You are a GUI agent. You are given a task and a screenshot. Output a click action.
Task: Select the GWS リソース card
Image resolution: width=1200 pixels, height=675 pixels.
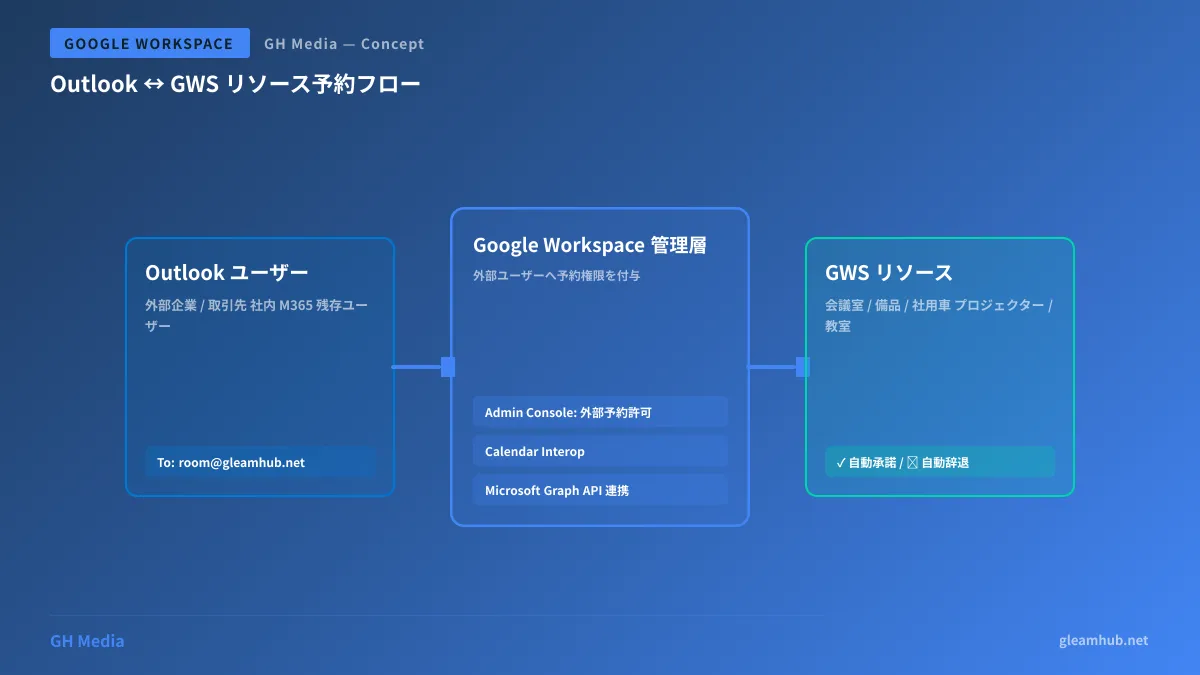pos(939,367)
